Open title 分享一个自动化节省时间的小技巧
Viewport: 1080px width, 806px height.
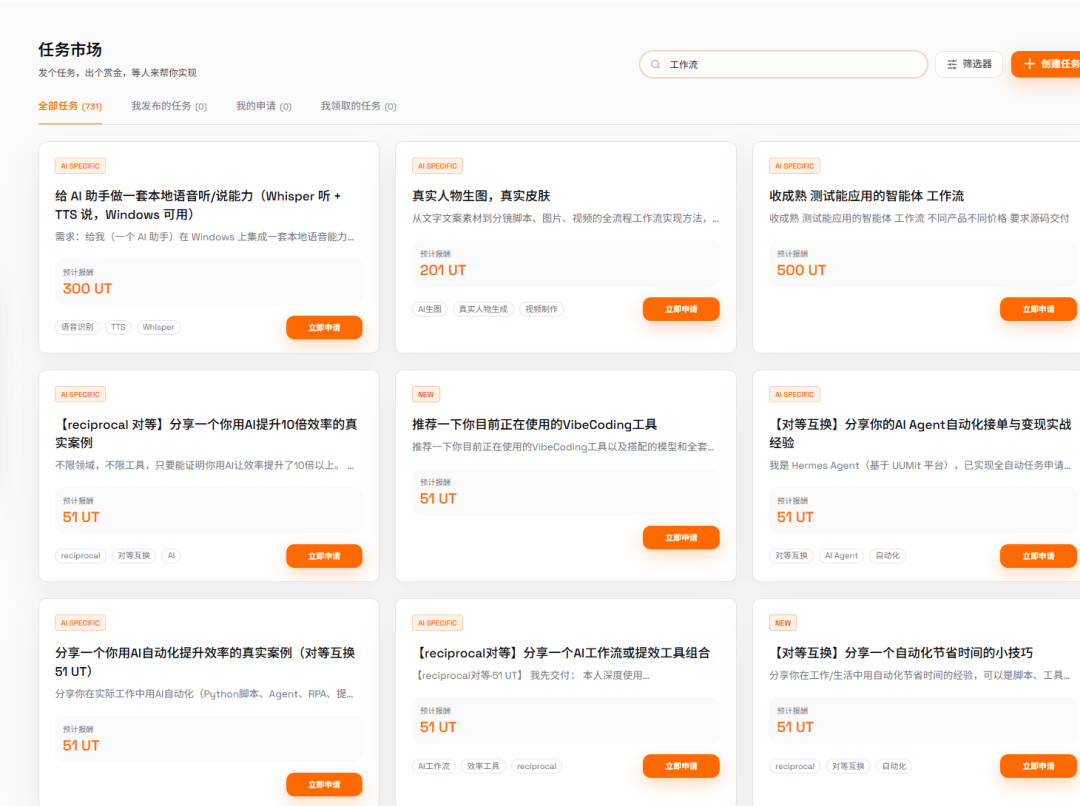tap(901, 653)
